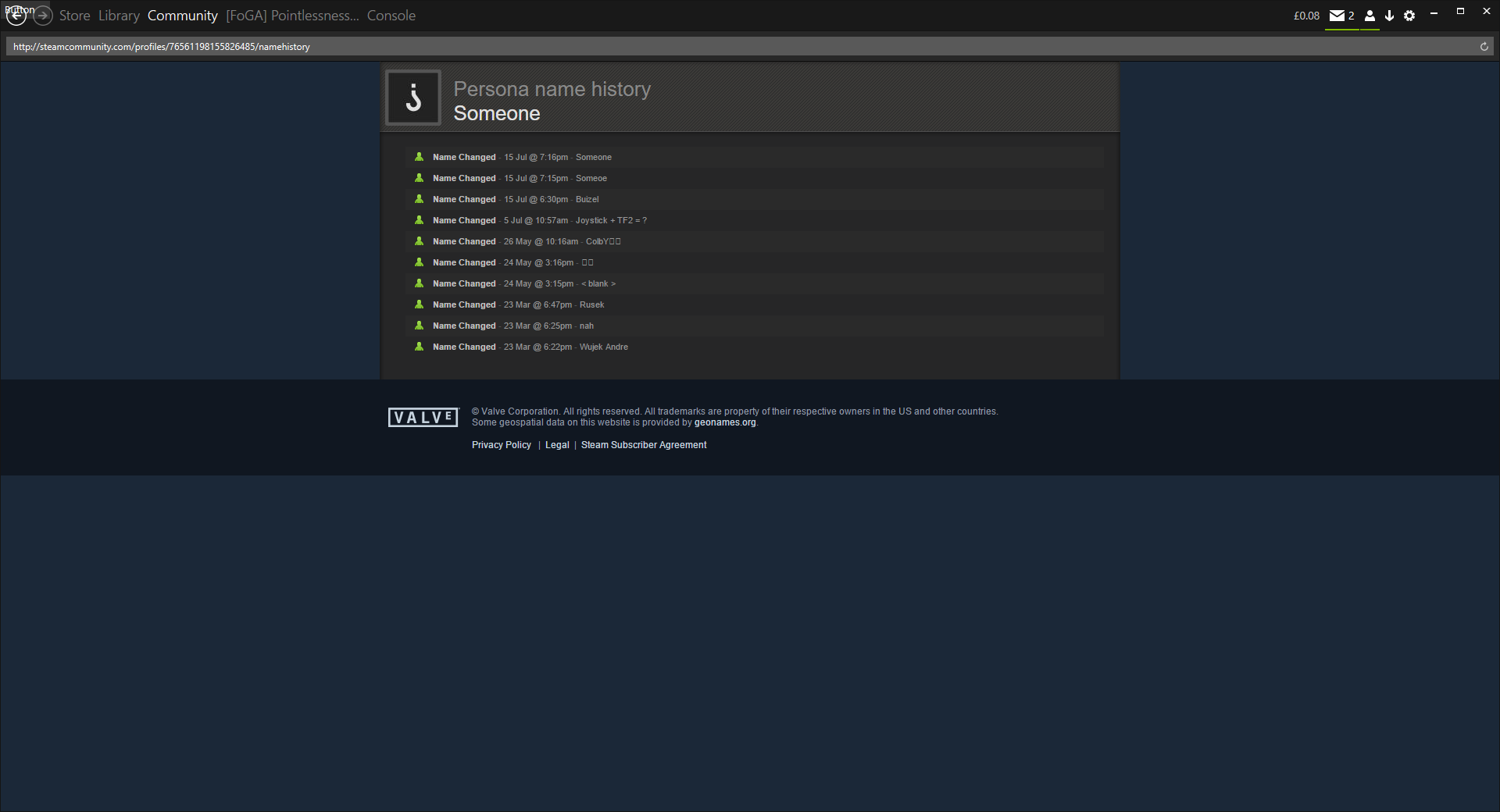Click the hook avatar profile picture
This screenshot has height=812, width=1500.
pos(413,98)
